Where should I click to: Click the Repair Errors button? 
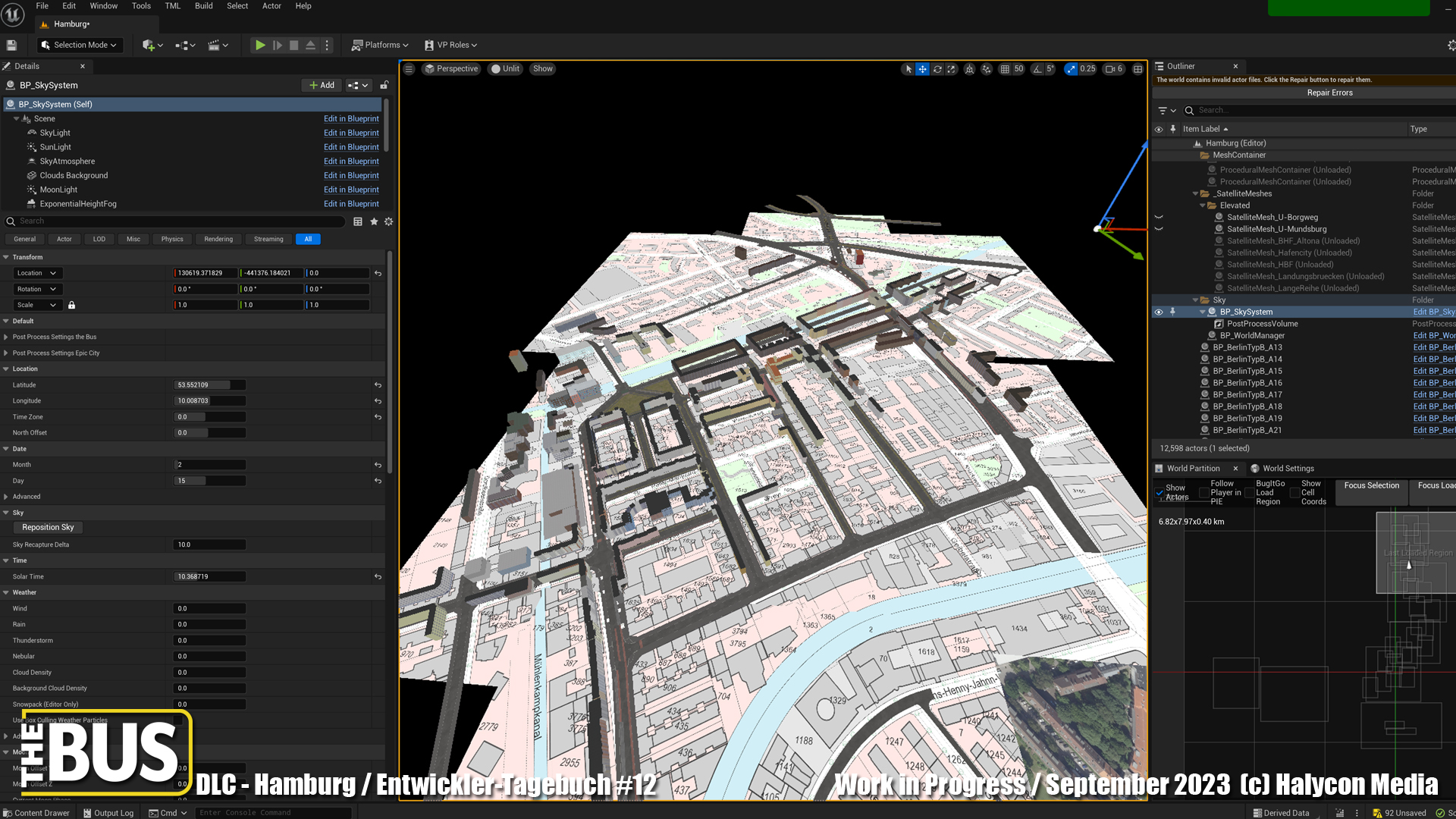[x=1329, y=93]
